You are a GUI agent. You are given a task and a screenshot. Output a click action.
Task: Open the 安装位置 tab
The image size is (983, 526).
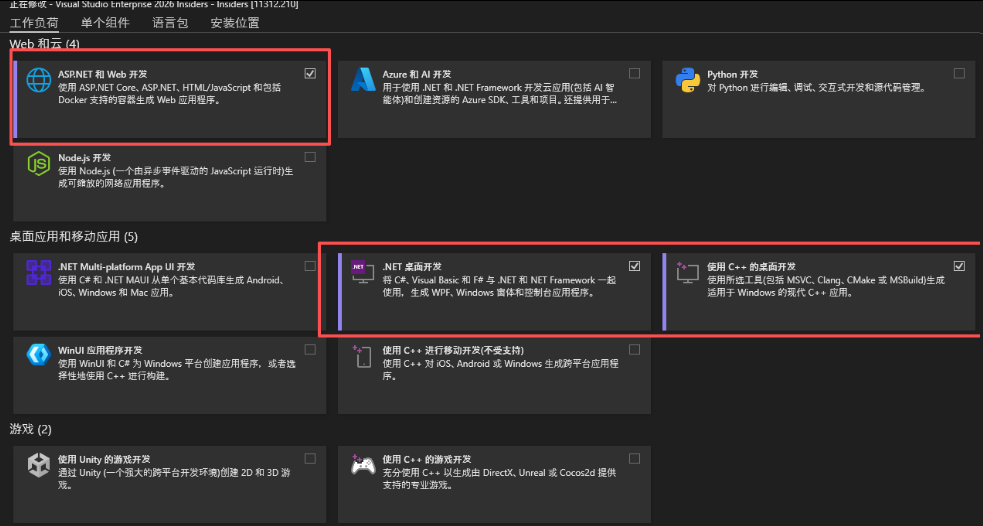(x=234, y=23)
